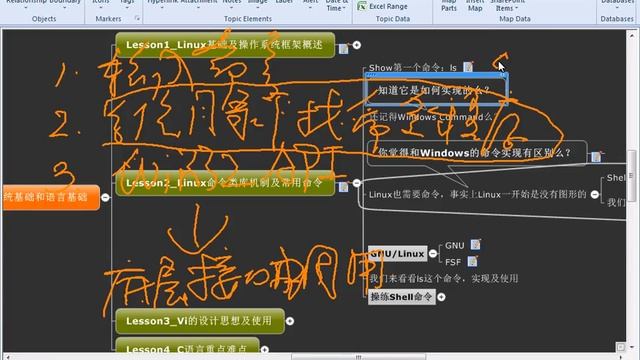The image size is (640, 360).
Task: Open Markers group dialog launcher
Action: click(137, 18)
